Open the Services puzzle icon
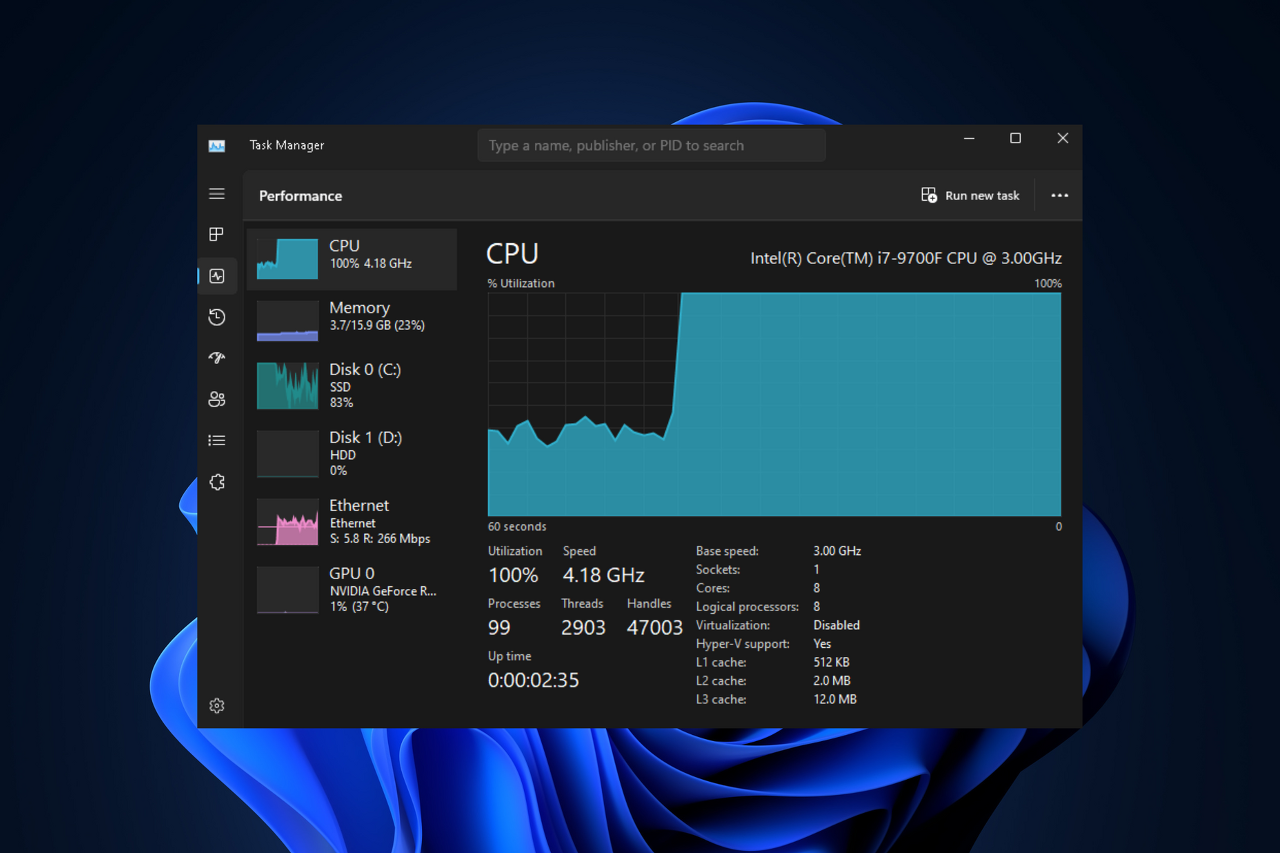This screenshot has height=853, width=1280. (217, 482)
